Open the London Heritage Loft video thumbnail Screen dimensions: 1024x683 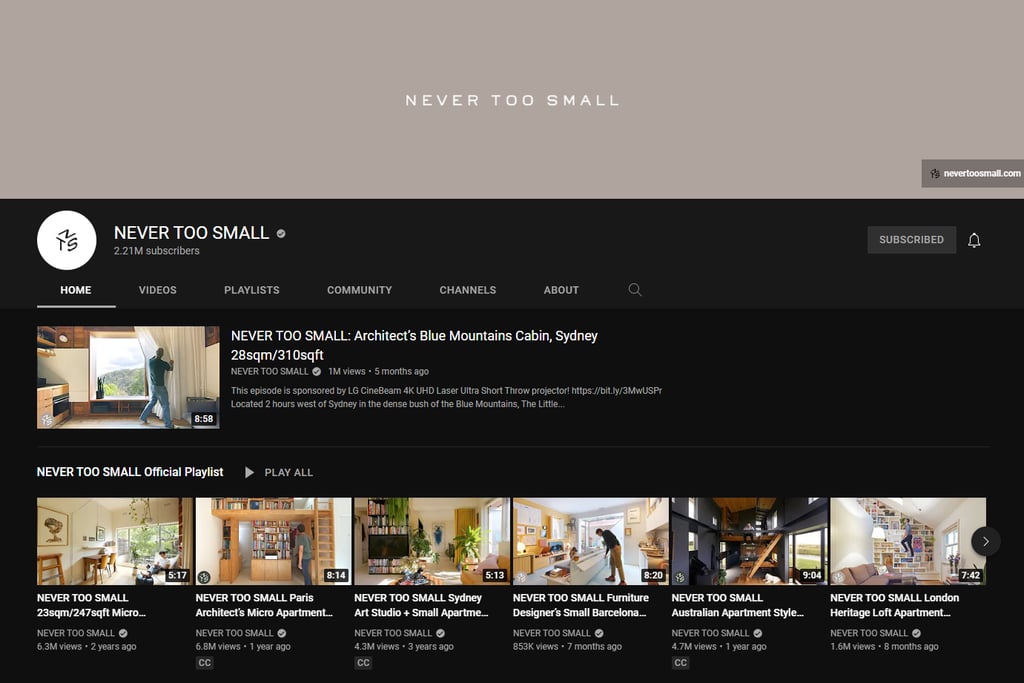point(908,541)
